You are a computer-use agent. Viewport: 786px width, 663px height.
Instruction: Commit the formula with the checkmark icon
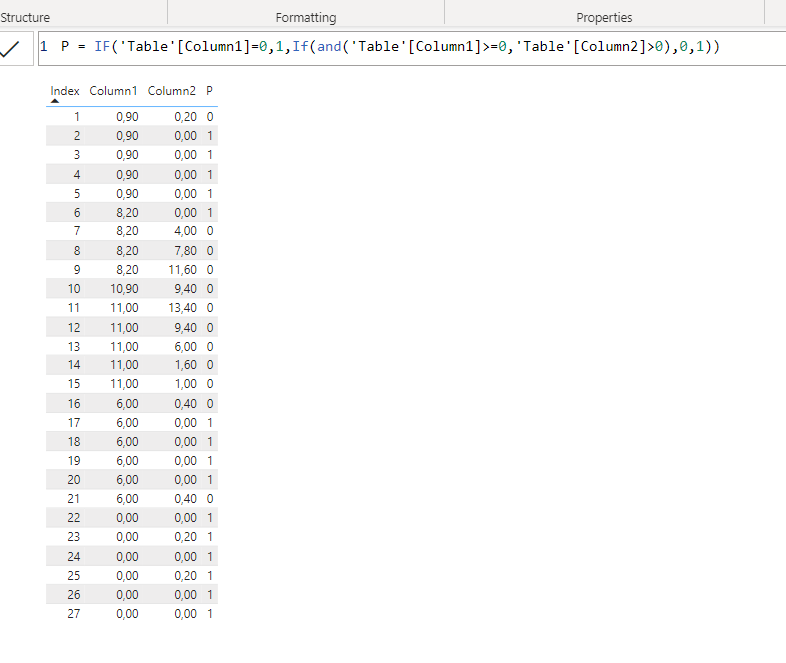10,49
